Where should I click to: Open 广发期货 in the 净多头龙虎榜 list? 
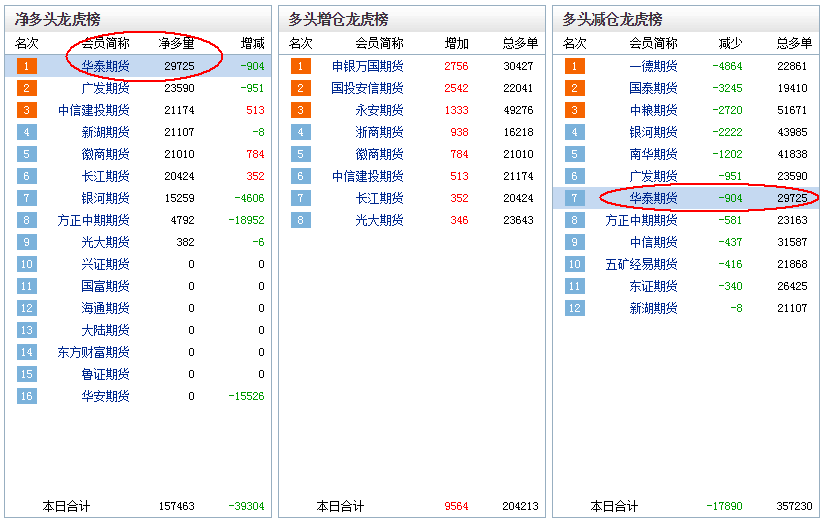click(105, 88)
